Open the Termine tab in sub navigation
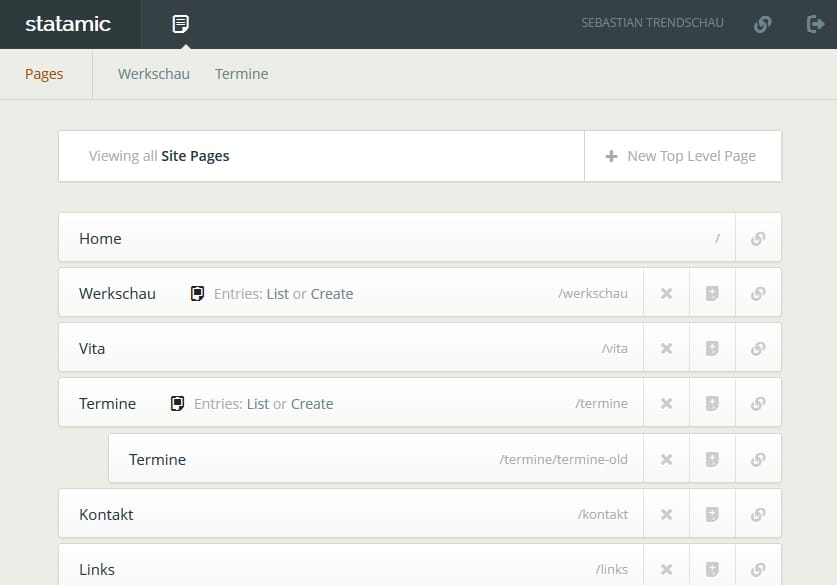The width and height of the screenshot is (837, 585). (x=241, y=74)
